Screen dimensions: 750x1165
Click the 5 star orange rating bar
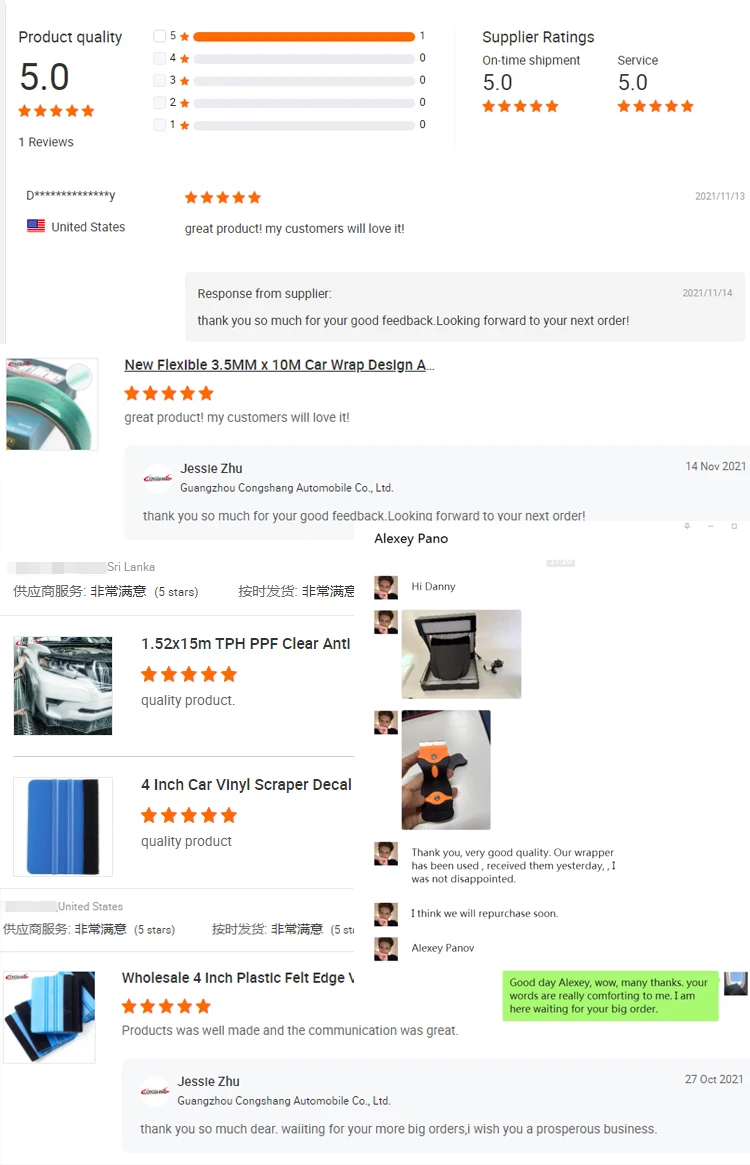[304, 36]
